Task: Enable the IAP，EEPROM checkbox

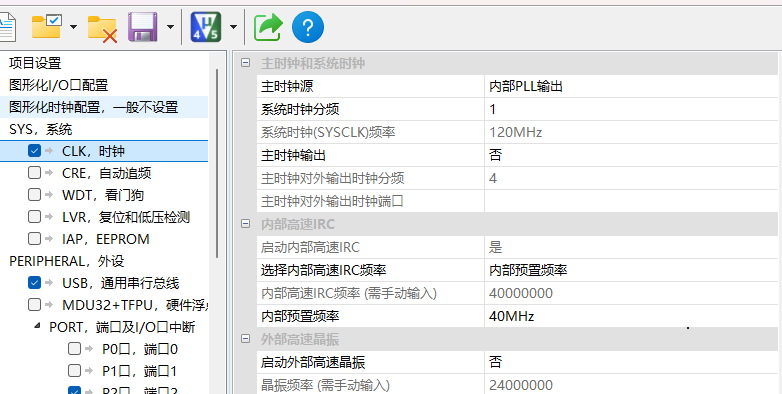Action: click(x=34, y=238)
